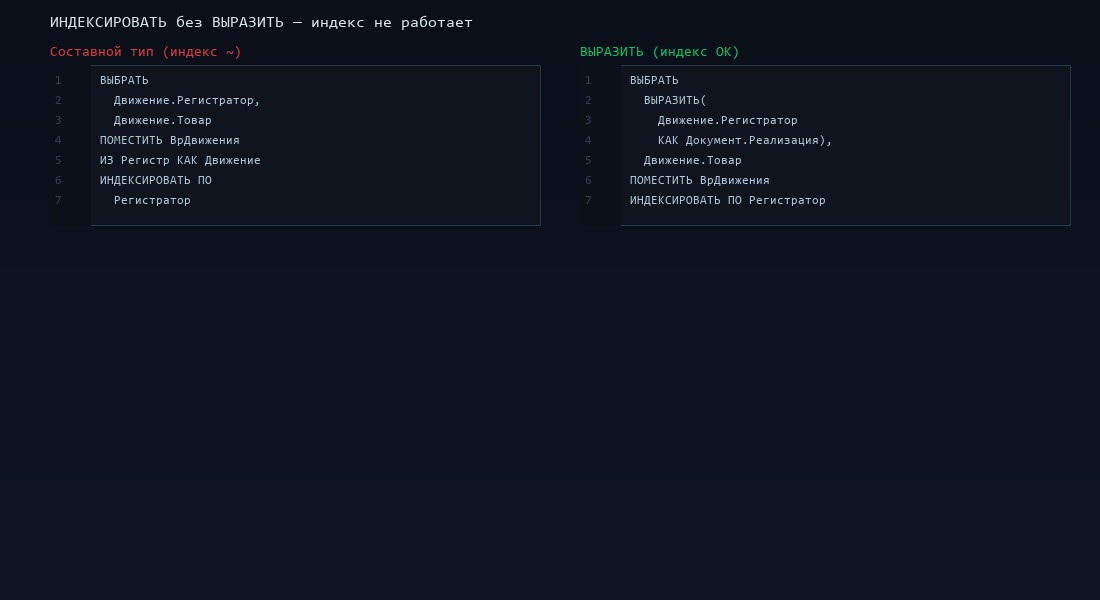Select the red "Составной тип (индекс ~)" label
This screenshot has width=1100, height=600.
(x=146, y=52)
